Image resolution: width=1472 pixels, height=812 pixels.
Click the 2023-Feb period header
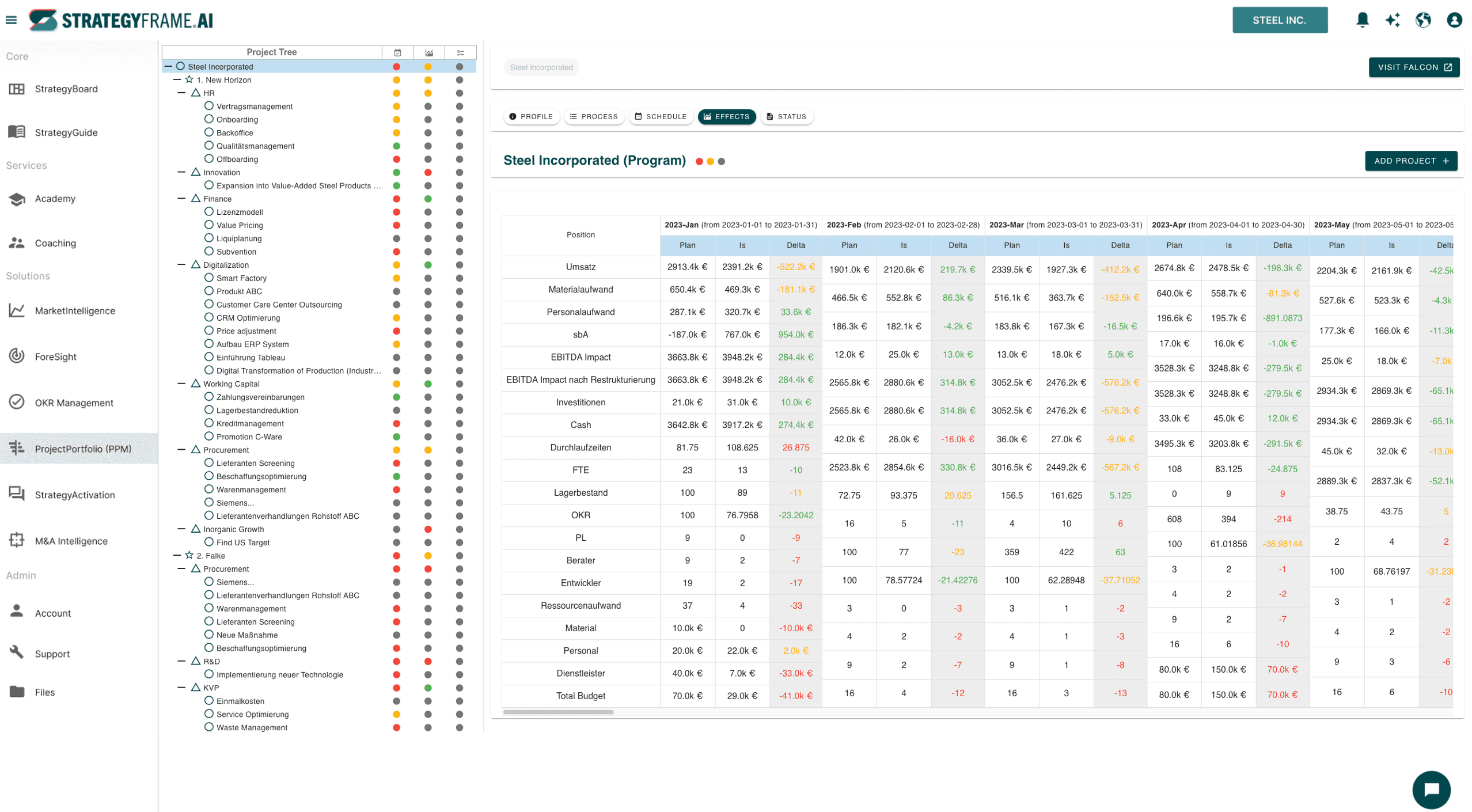click(903, 225)
